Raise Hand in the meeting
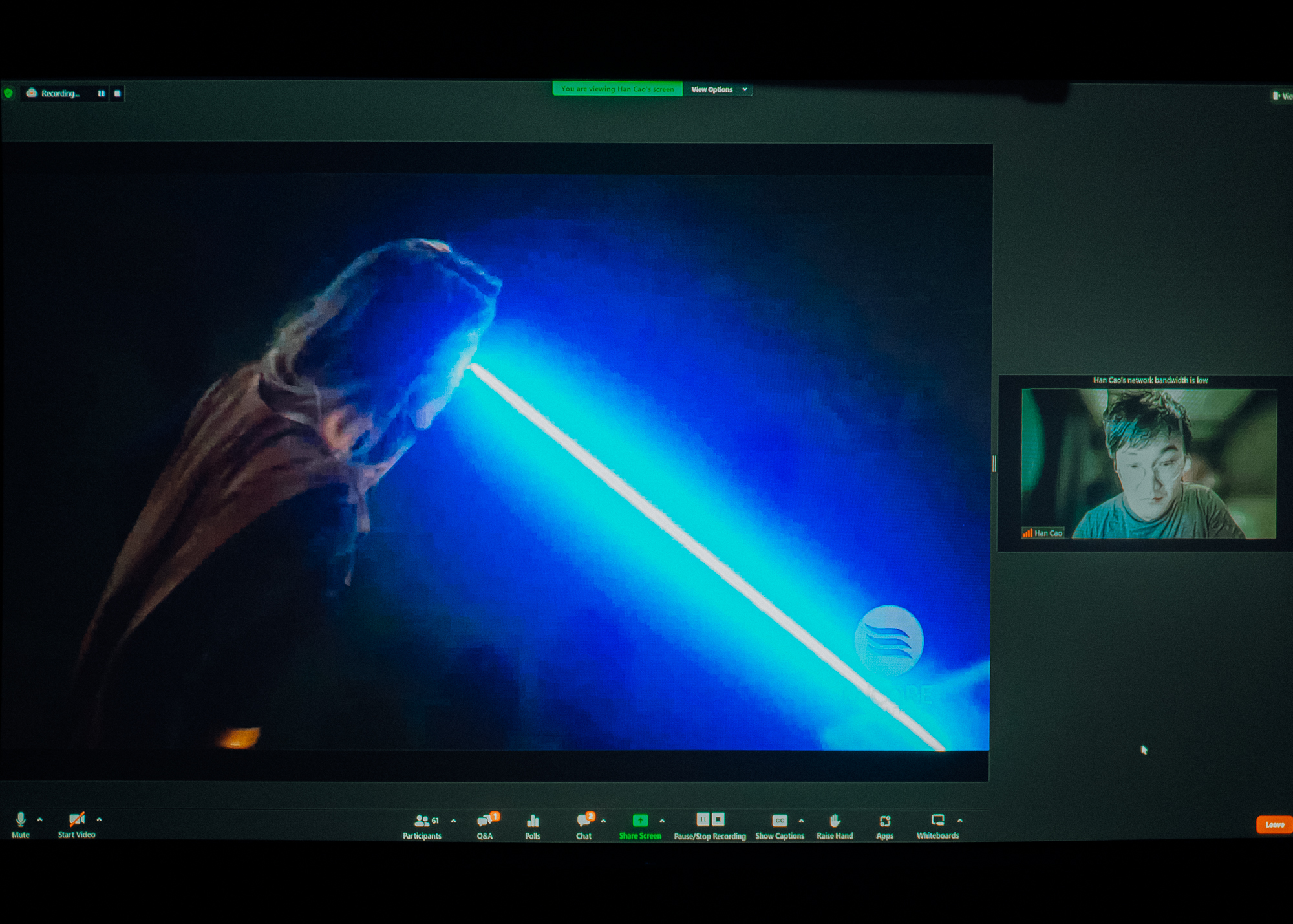The height and width of the screenshot is (924, 1293). click(835, 826)
